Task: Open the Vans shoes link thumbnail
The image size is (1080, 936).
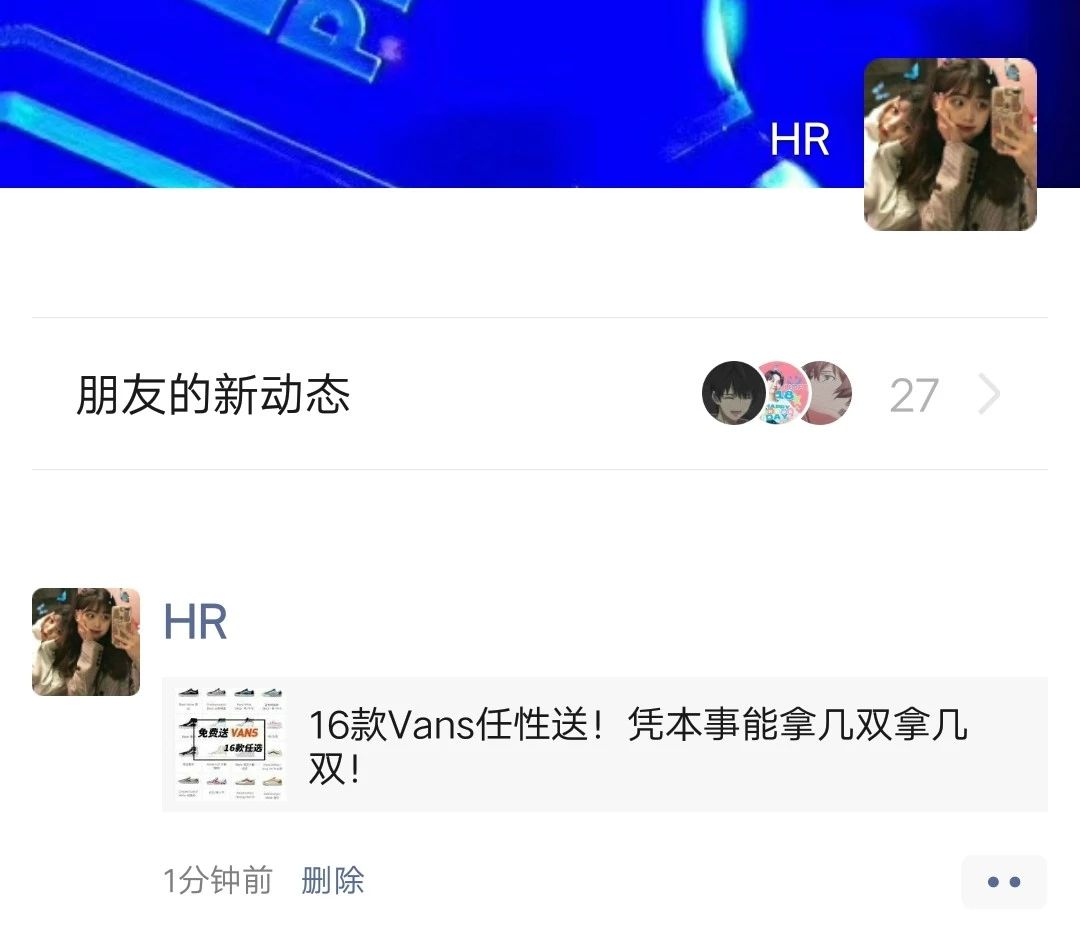Action: 230,744
